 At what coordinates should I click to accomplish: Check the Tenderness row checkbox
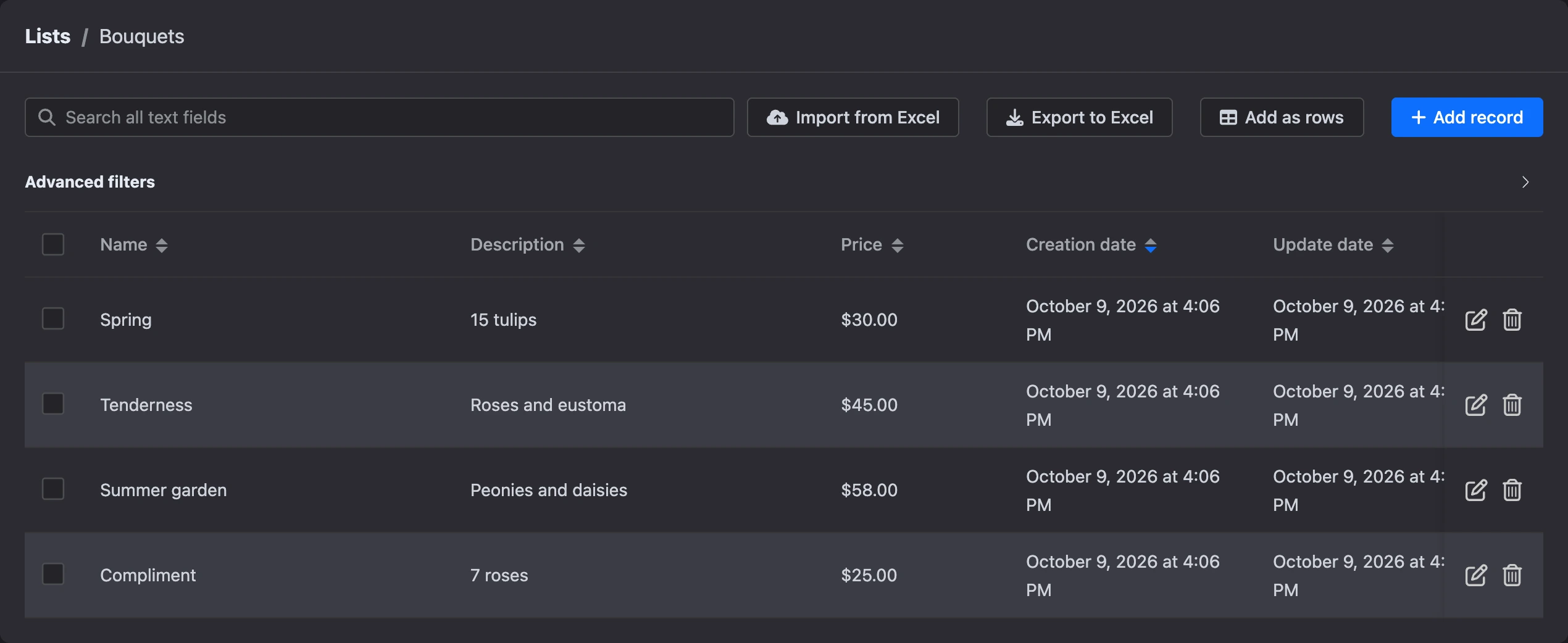(53, 404)
